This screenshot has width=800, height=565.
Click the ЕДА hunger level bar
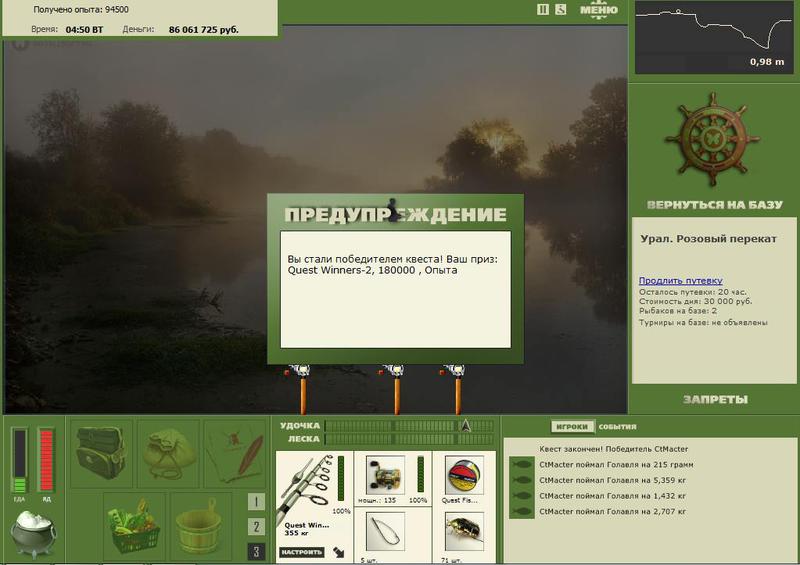pos(19,460)
